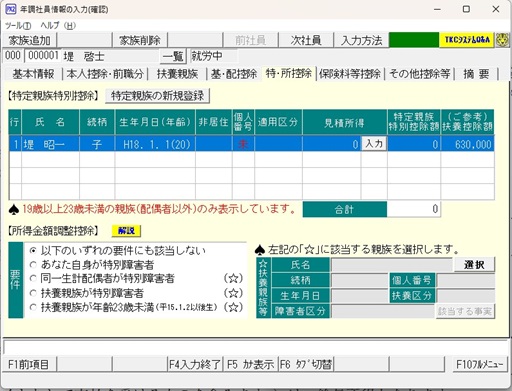
Task: Click the 家族追加 button
Action: tap(29, 40)
